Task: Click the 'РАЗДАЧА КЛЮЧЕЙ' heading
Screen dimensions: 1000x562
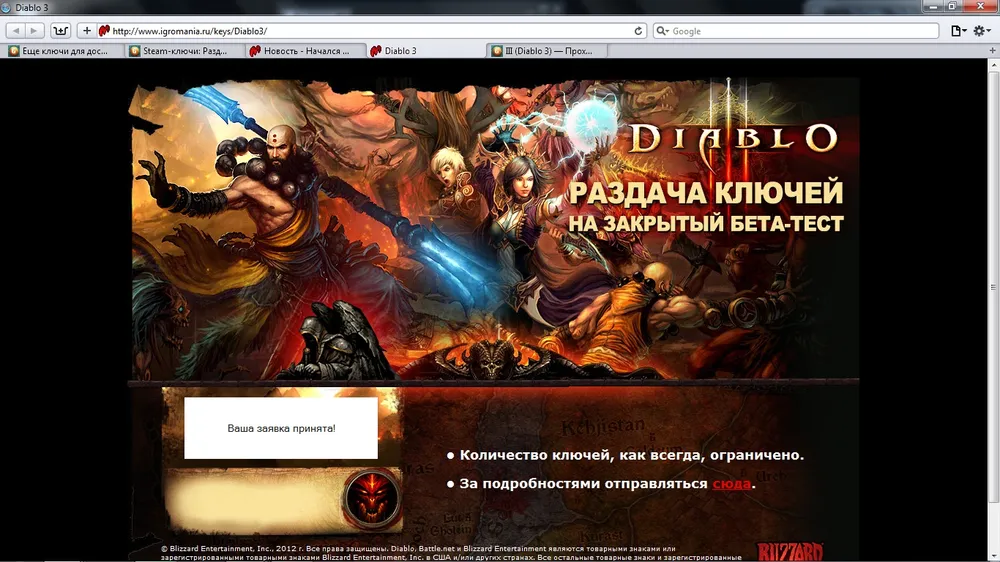Action: (x=706, y=193)
